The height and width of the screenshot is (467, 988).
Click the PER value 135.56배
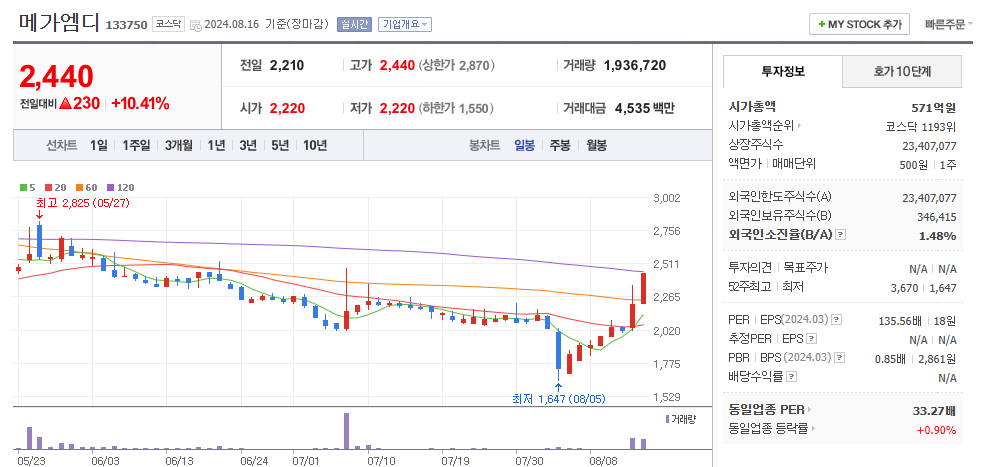click(x=901, y=321)
